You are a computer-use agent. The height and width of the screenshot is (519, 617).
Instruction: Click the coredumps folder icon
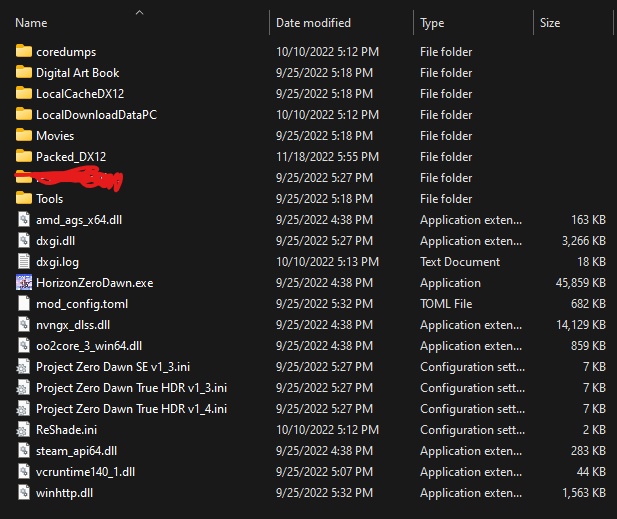coord(24,51)
